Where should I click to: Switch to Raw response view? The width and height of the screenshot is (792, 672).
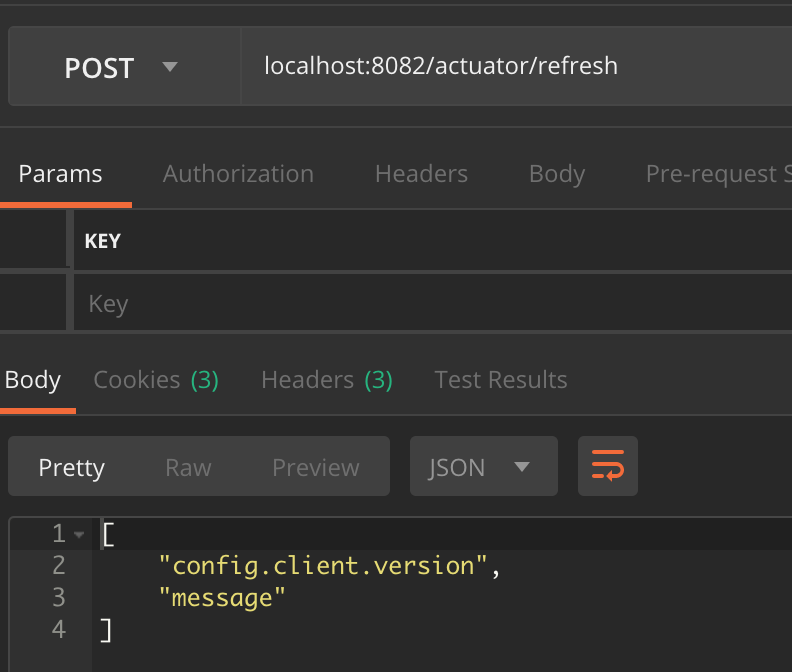188,467
